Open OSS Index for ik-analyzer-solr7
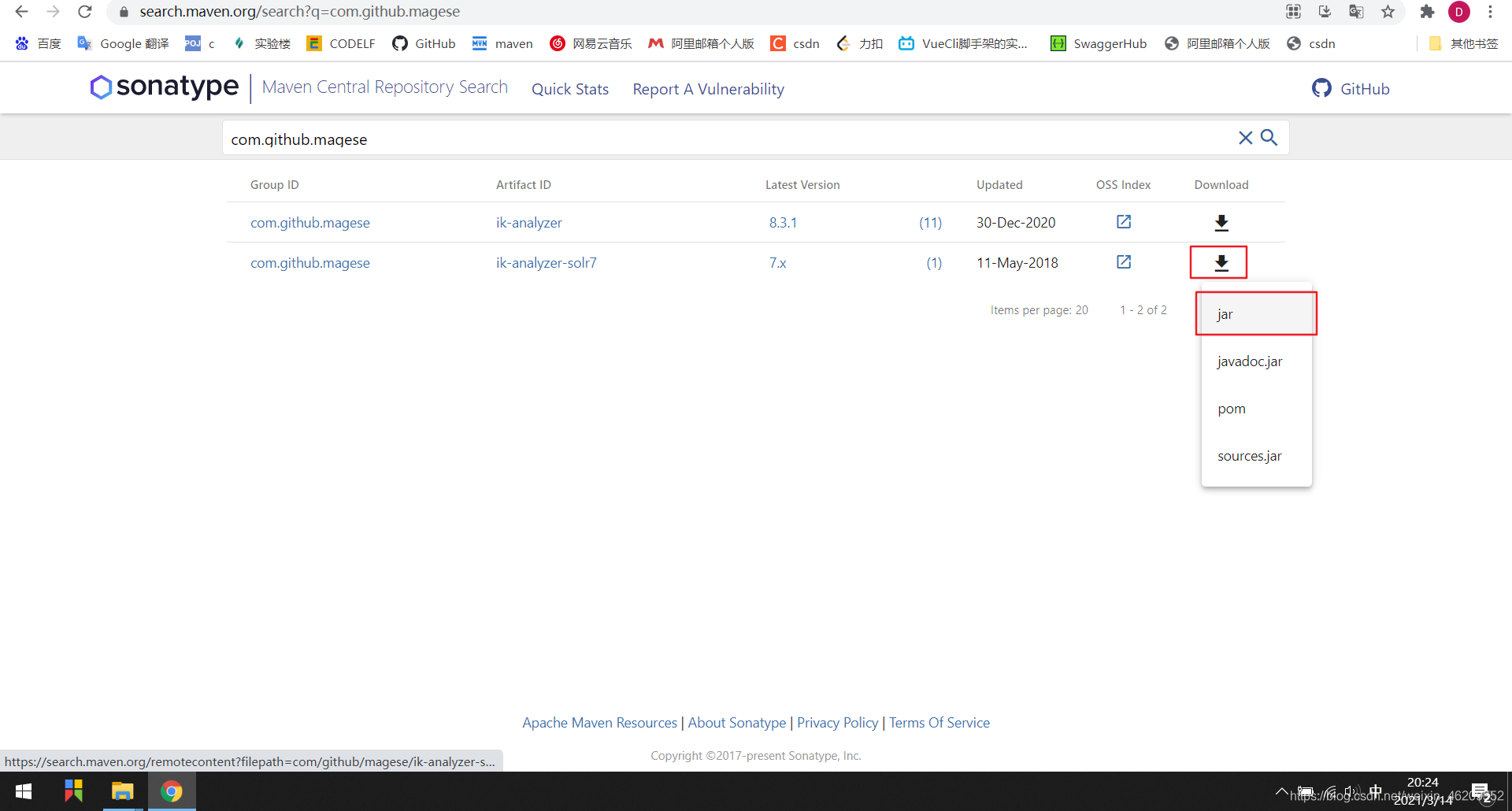 pos(1124,262)
